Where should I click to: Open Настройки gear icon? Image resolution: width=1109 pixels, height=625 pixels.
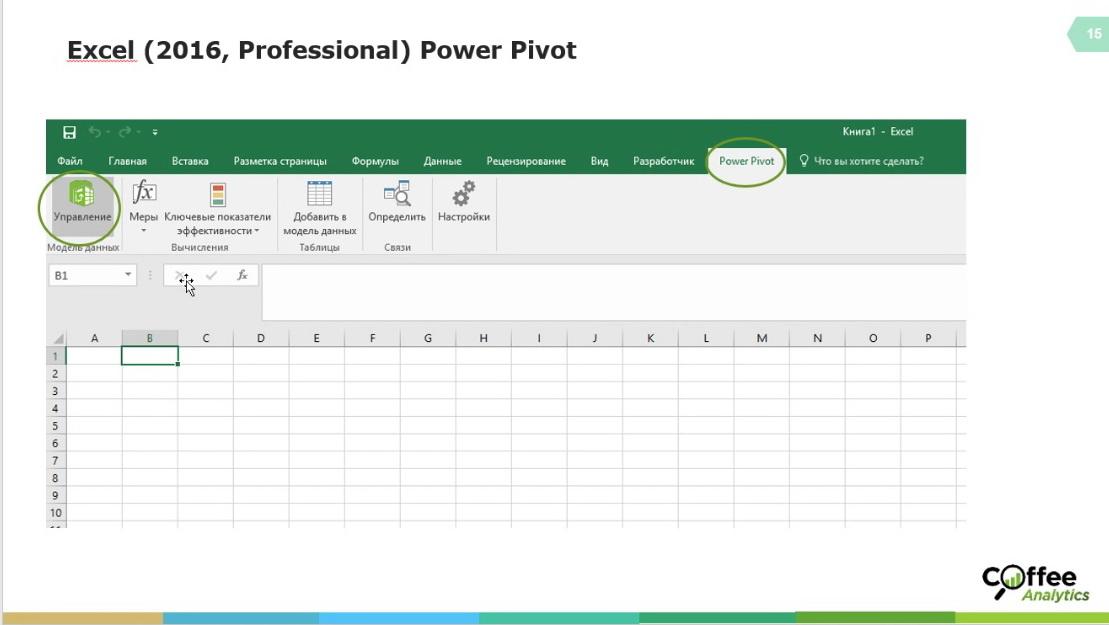464,194
